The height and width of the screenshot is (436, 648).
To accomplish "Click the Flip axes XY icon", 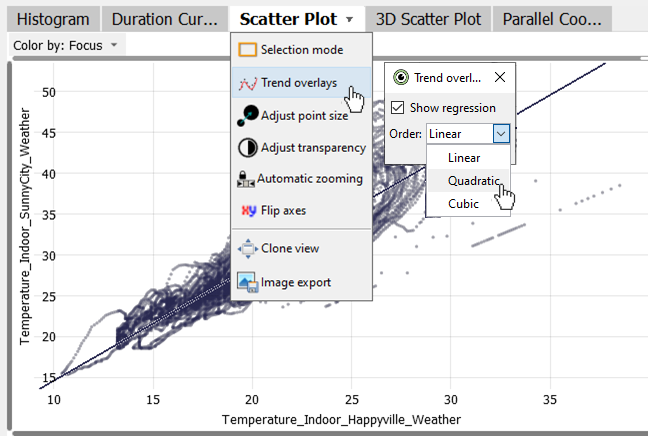I will tap(247, 211).
